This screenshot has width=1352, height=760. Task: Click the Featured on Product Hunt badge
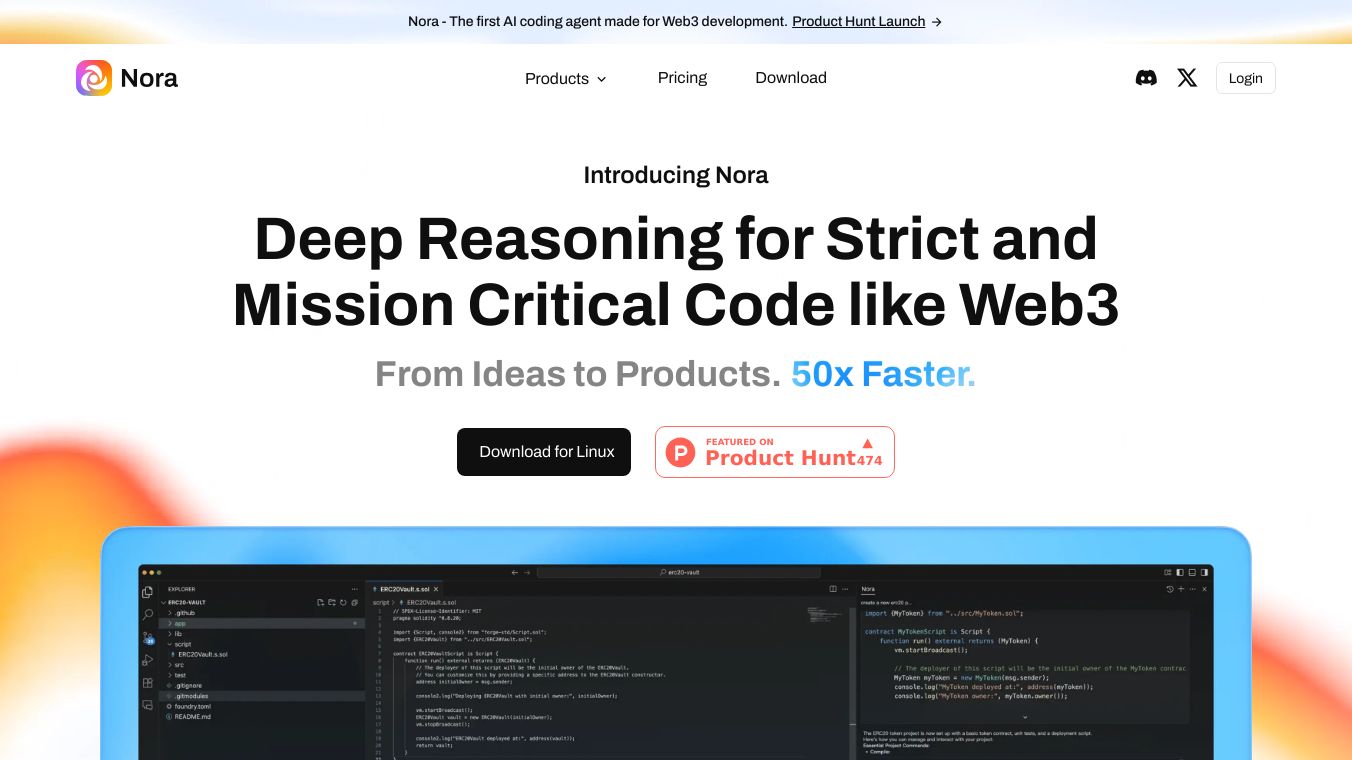click(x=775, y=452)
